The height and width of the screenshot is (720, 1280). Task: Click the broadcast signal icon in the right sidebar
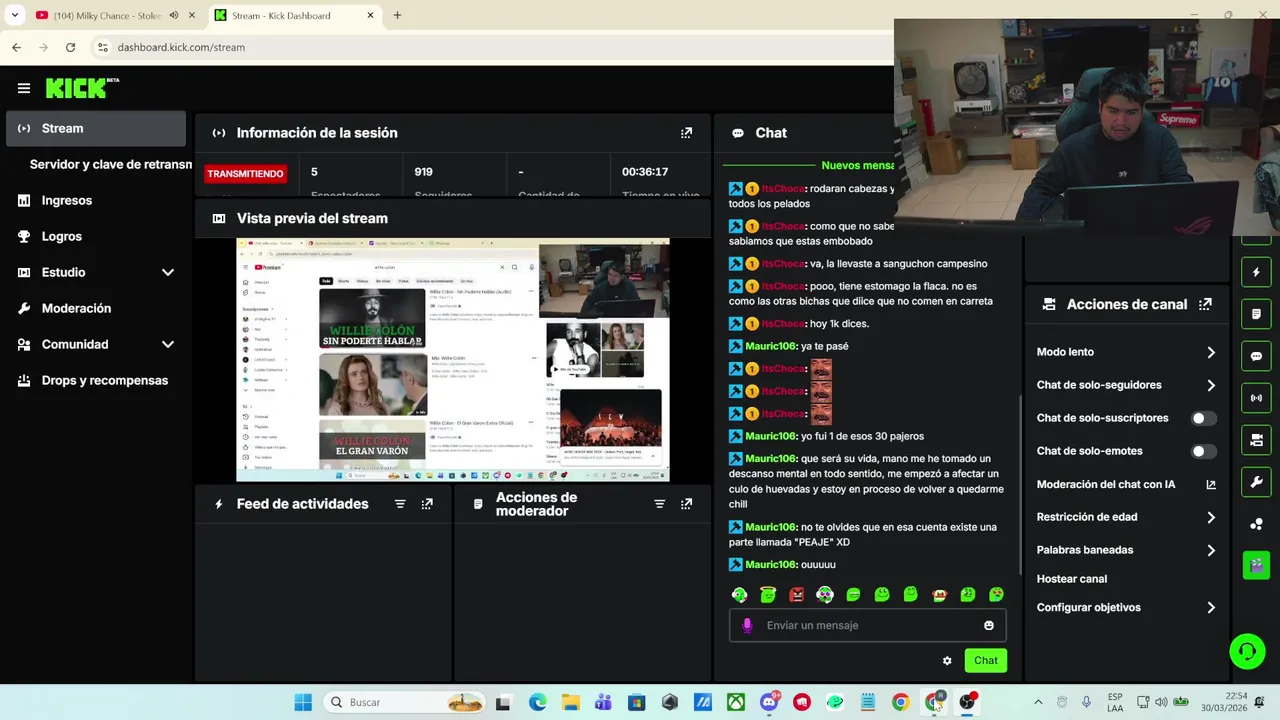pos(1257,398)
